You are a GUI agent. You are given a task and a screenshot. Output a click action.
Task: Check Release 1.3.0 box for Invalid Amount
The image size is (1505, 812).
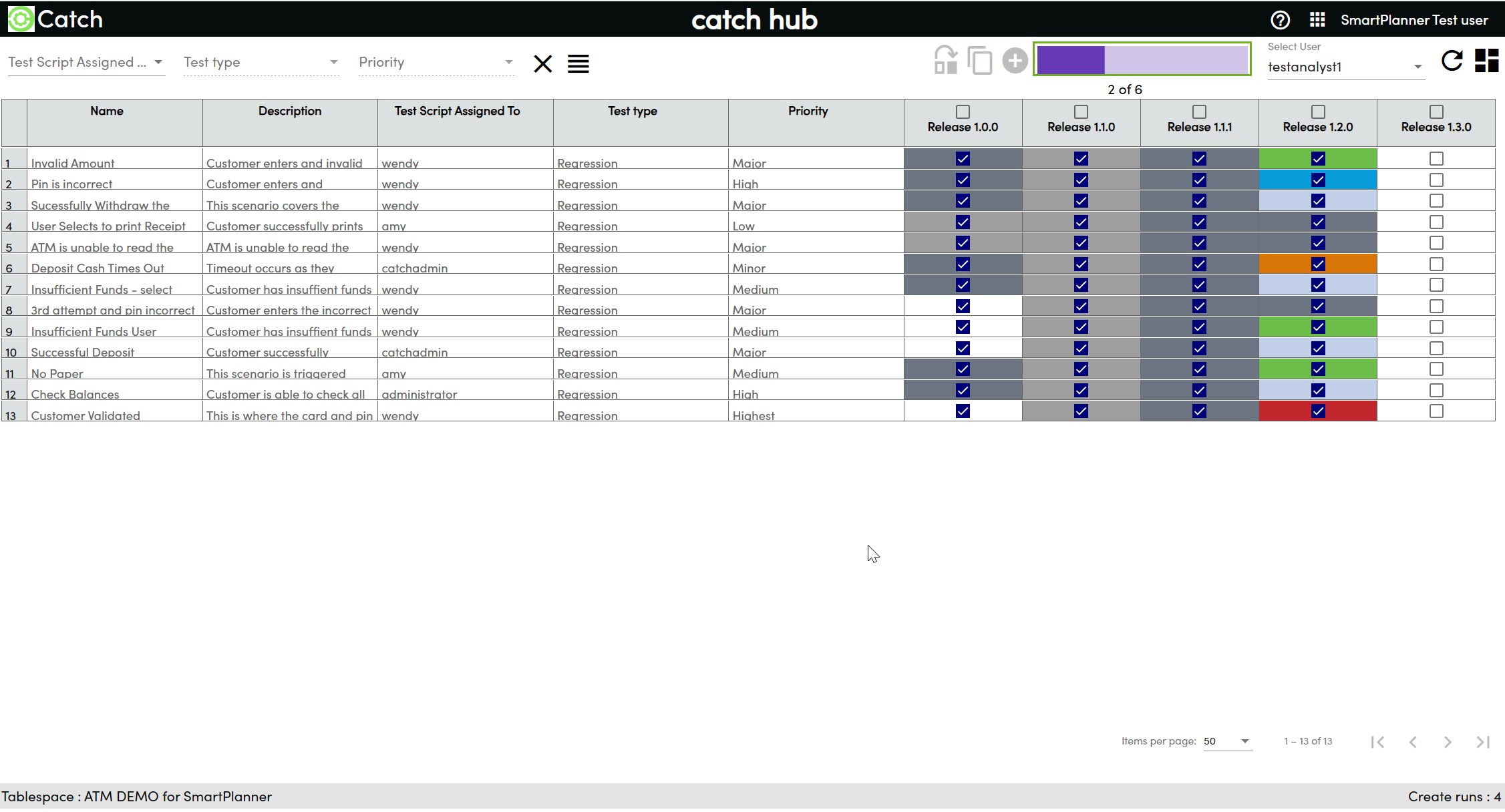(1436, 159)
